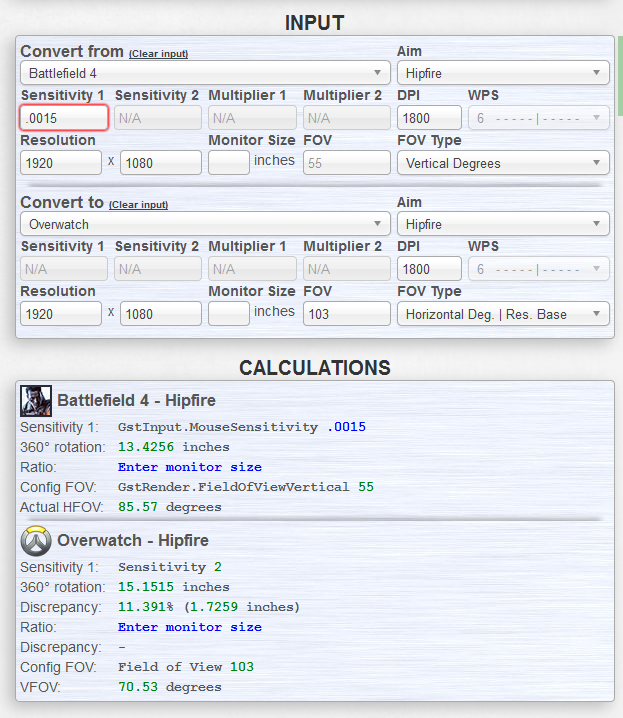Click the 'Battlefield 4 - Hipfire' heading

(136, 401)
